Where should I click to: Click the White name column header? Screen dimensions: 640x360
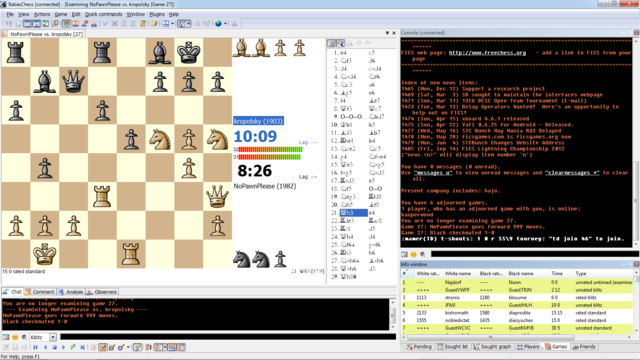pos(458,273)
